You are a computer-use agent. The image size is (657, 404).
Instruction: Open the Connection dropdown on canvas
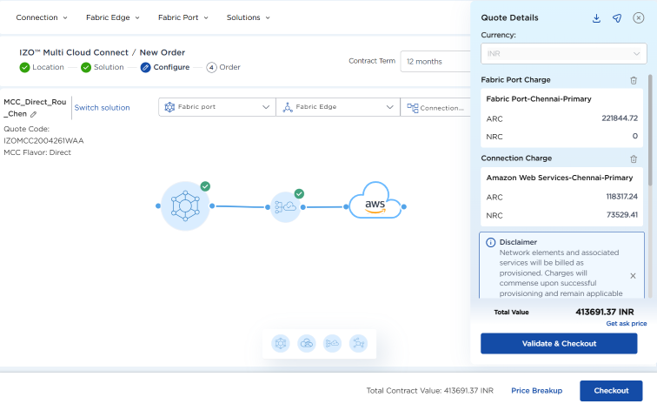(x=436, y=108)
